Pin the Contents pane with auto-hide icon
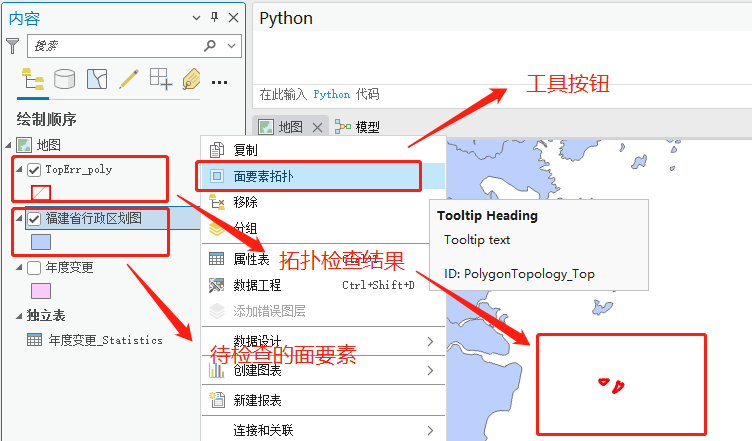Image resolution: width=752 pixels, height=441 pixels. tap(214, 18)
